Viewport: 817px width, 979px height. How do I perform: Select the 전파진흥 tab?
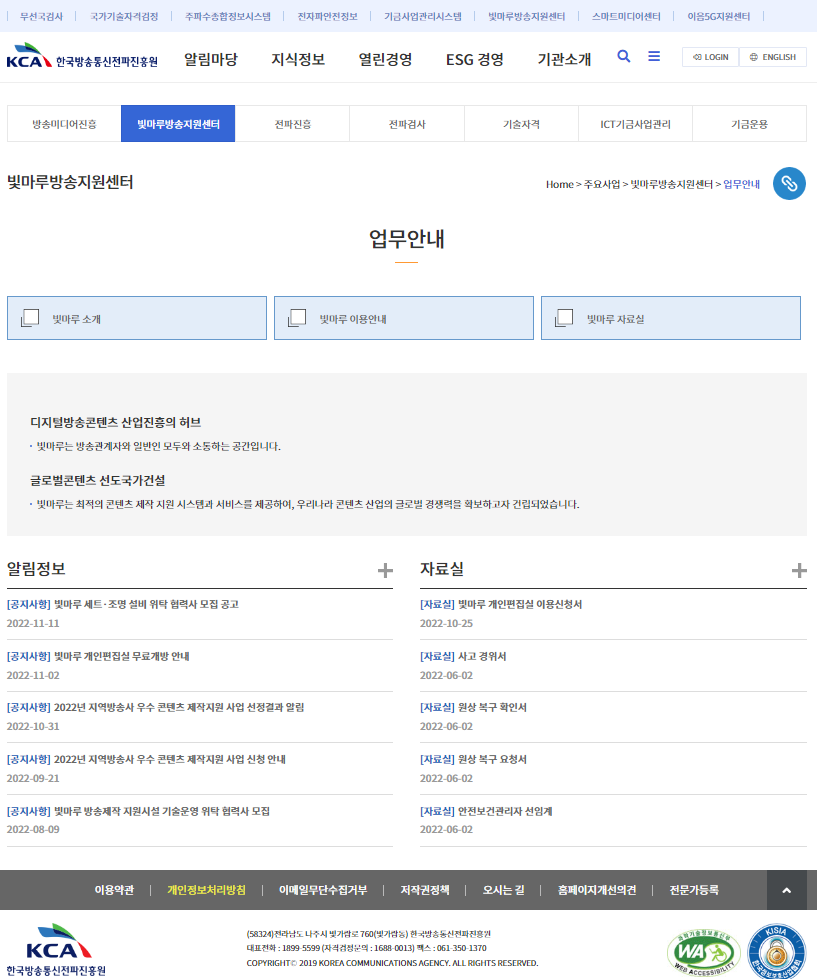pos(293,124)
